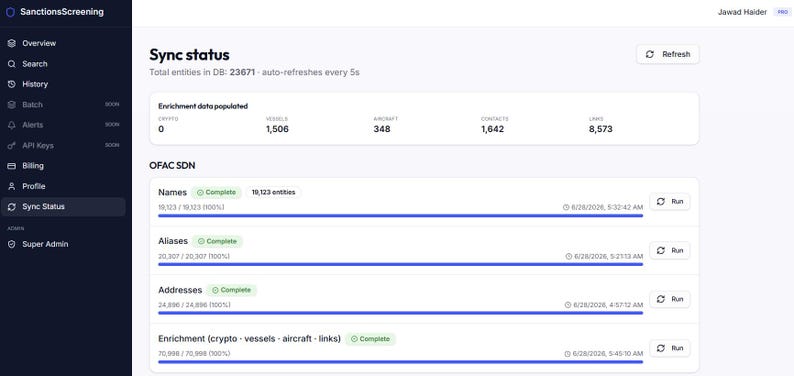Click the Billing credit card icon
794x376 pixels.
tap(12, 166)
